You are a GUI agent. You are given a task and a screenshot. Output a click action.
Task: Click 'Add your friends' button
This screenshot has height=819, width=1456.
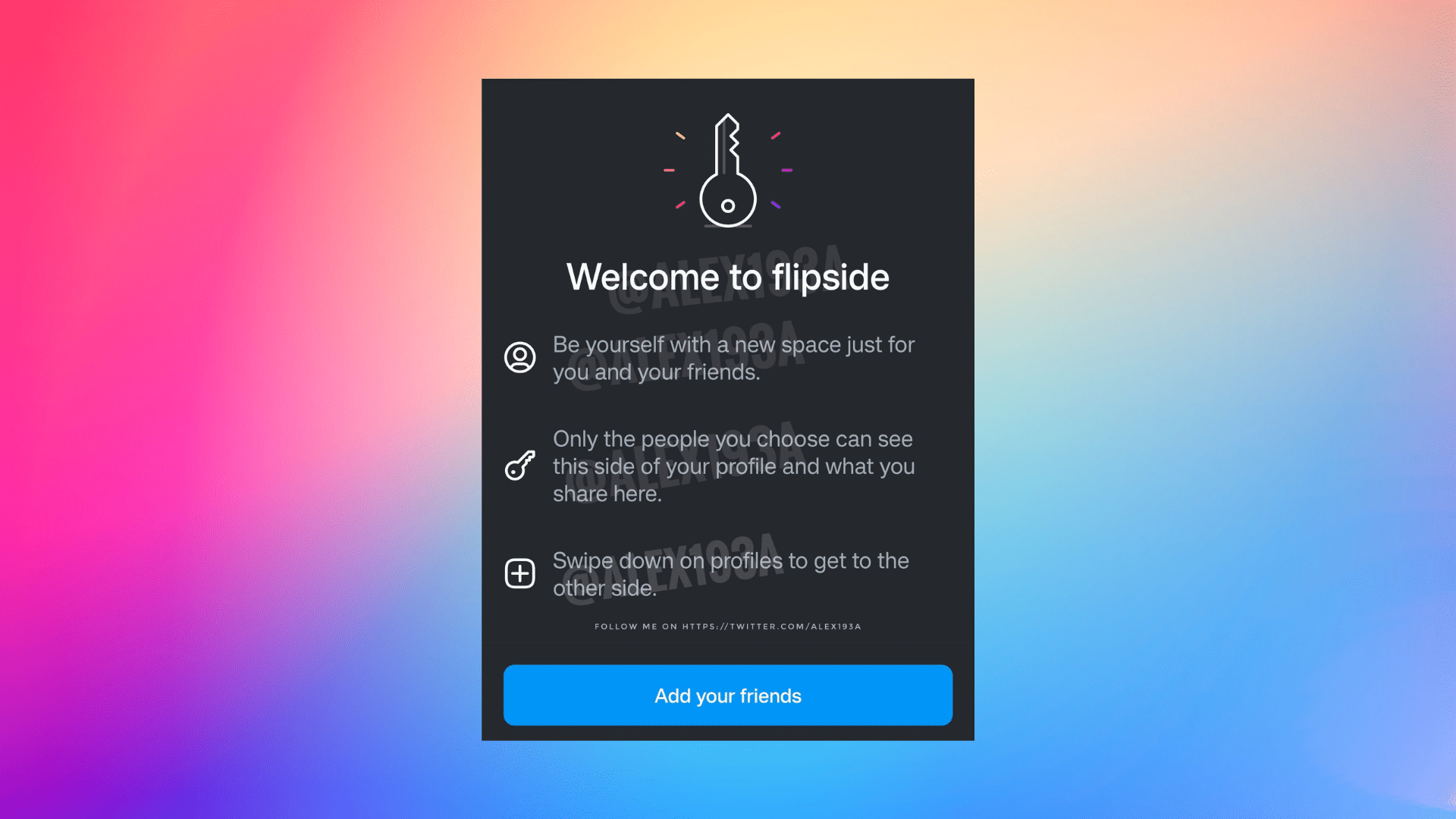tap(728, 695)
